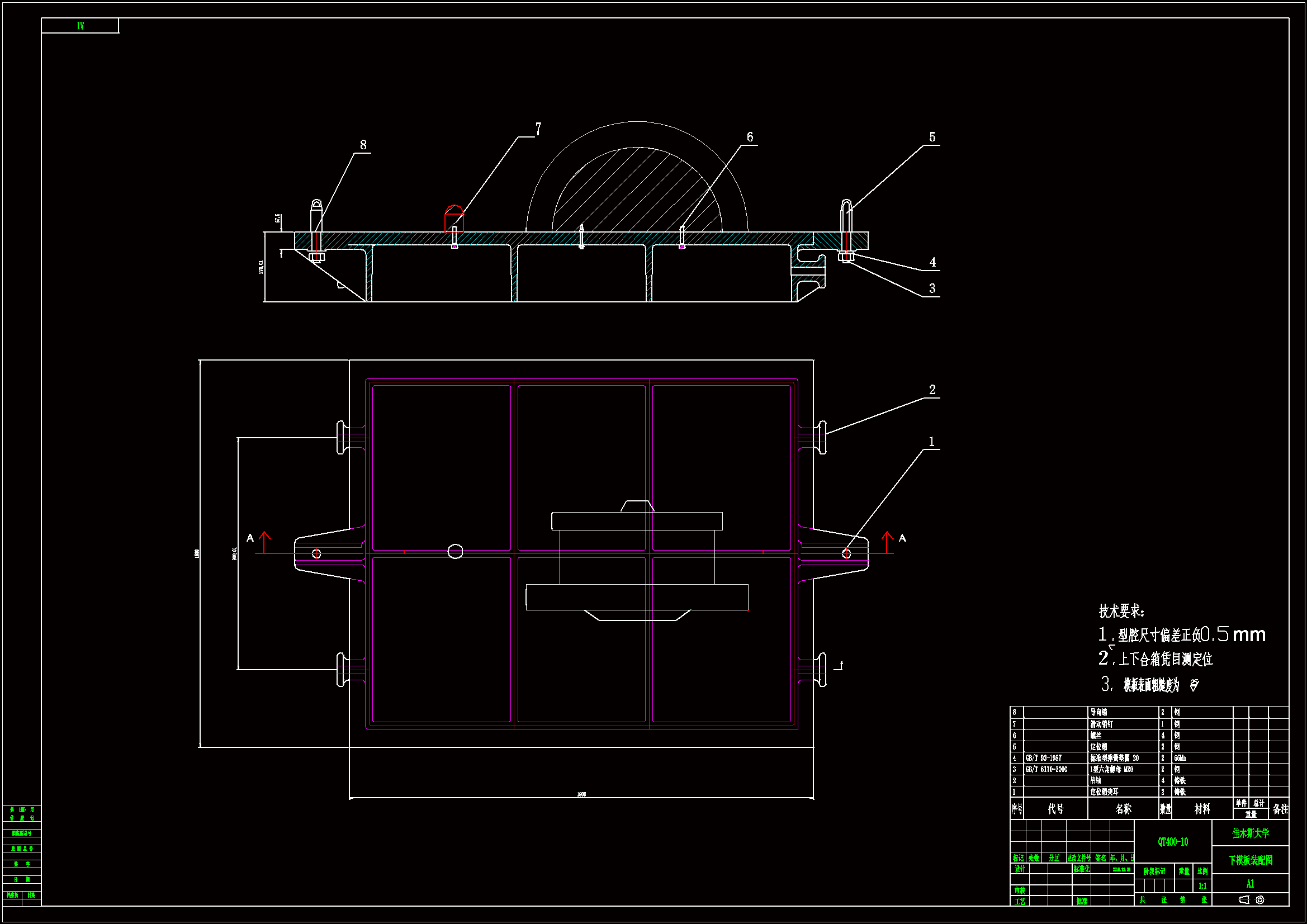
Task: Click the small circle left of plan view center
Action: coord(455,551)
